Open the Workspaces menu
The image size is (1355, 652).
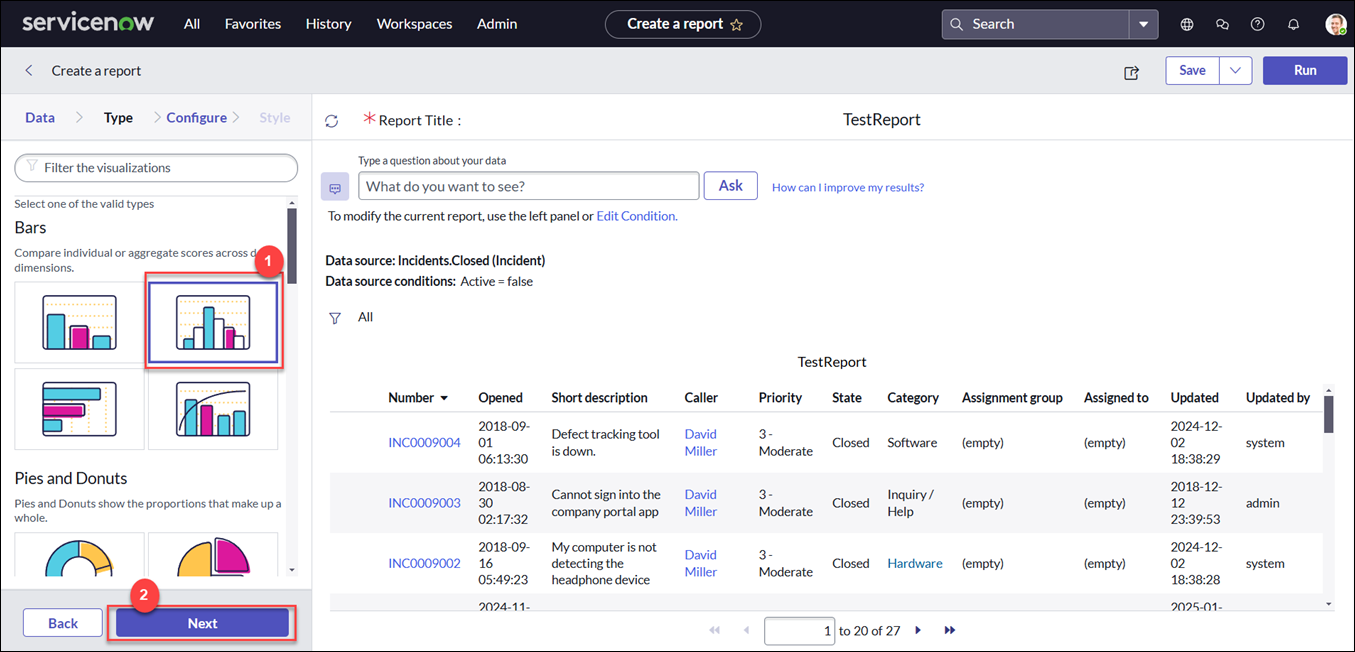(414, 24)
